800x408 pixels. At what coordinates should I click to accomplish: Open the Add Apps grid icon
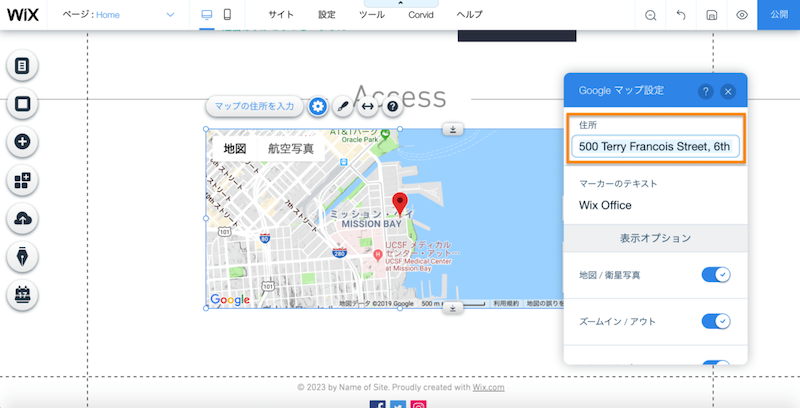click(x=22, y=181)
